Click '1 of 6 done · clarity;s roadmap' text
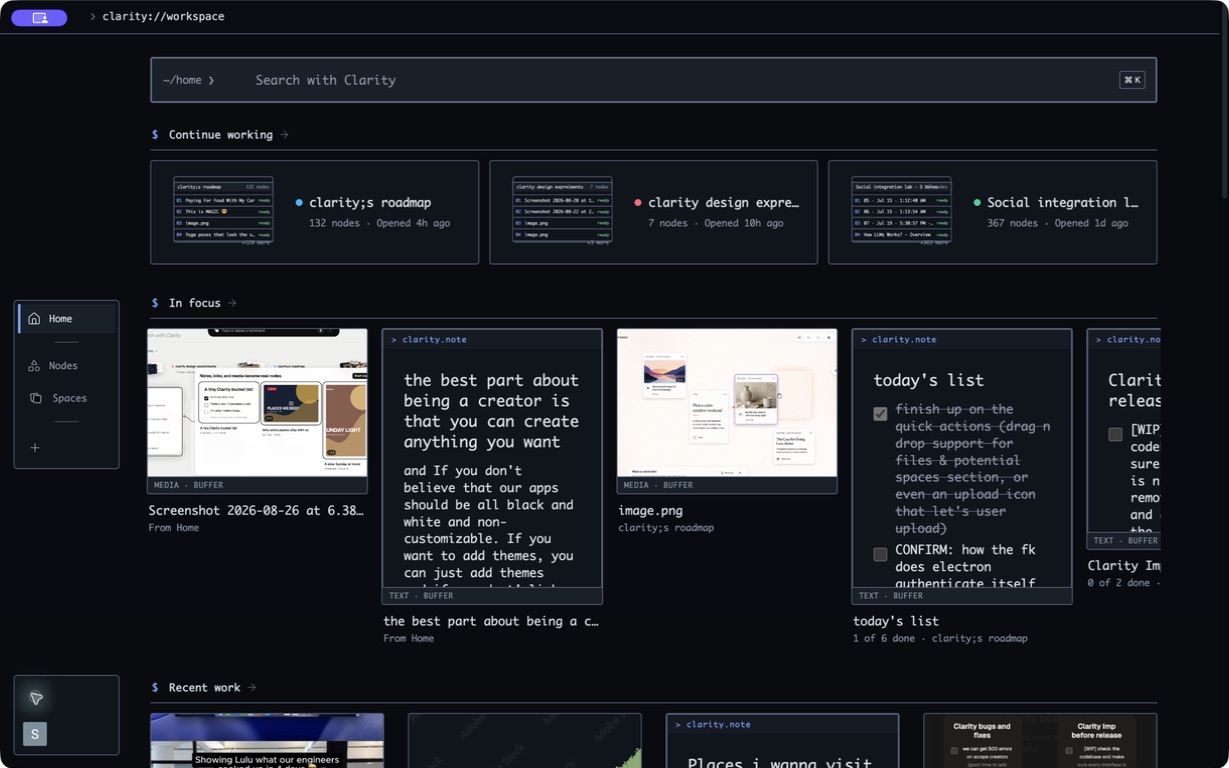1229x768 pixels. (940, 638)
